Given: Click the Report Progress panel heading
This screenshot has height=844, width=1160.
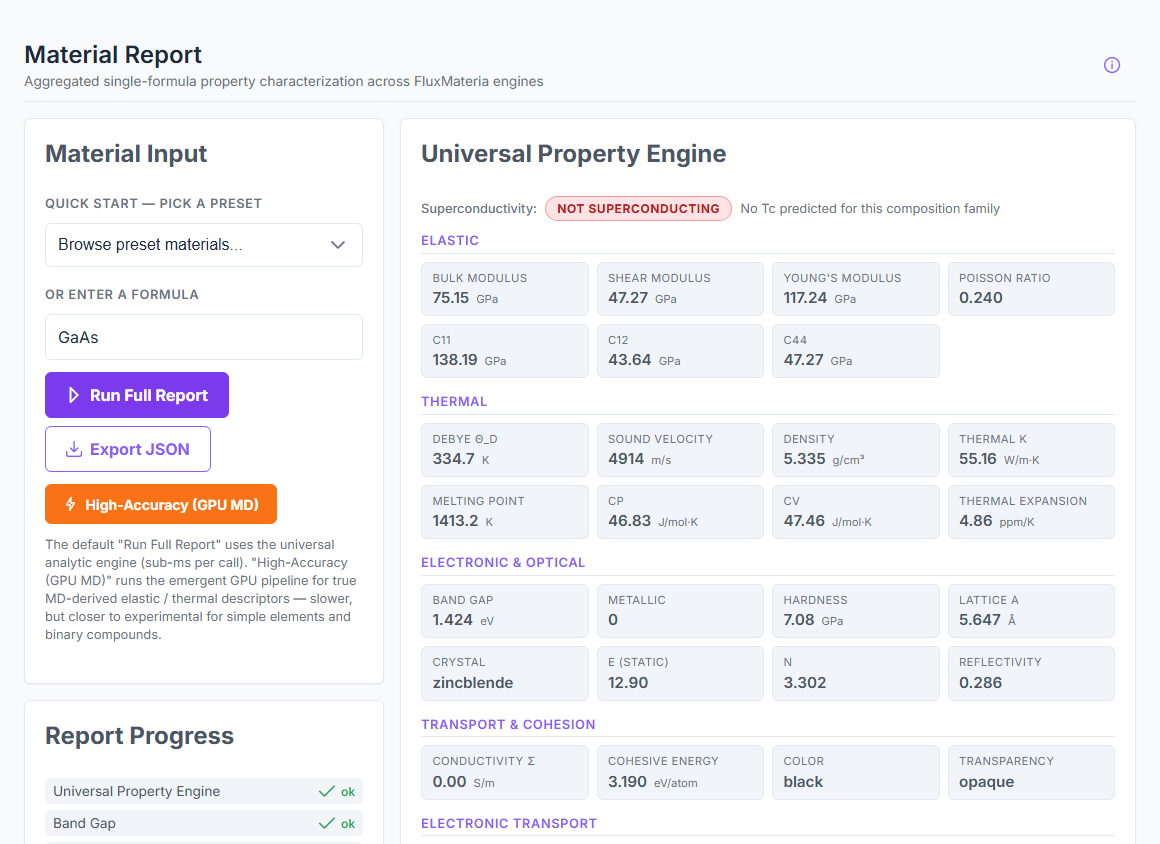Looking at the screenshot, I should [x=139, y=736].
